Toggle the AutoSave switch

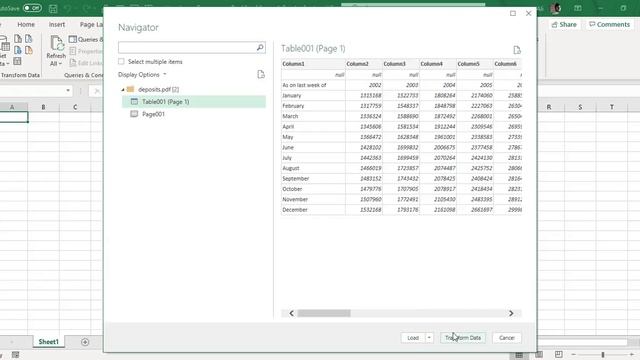[32, 8]
